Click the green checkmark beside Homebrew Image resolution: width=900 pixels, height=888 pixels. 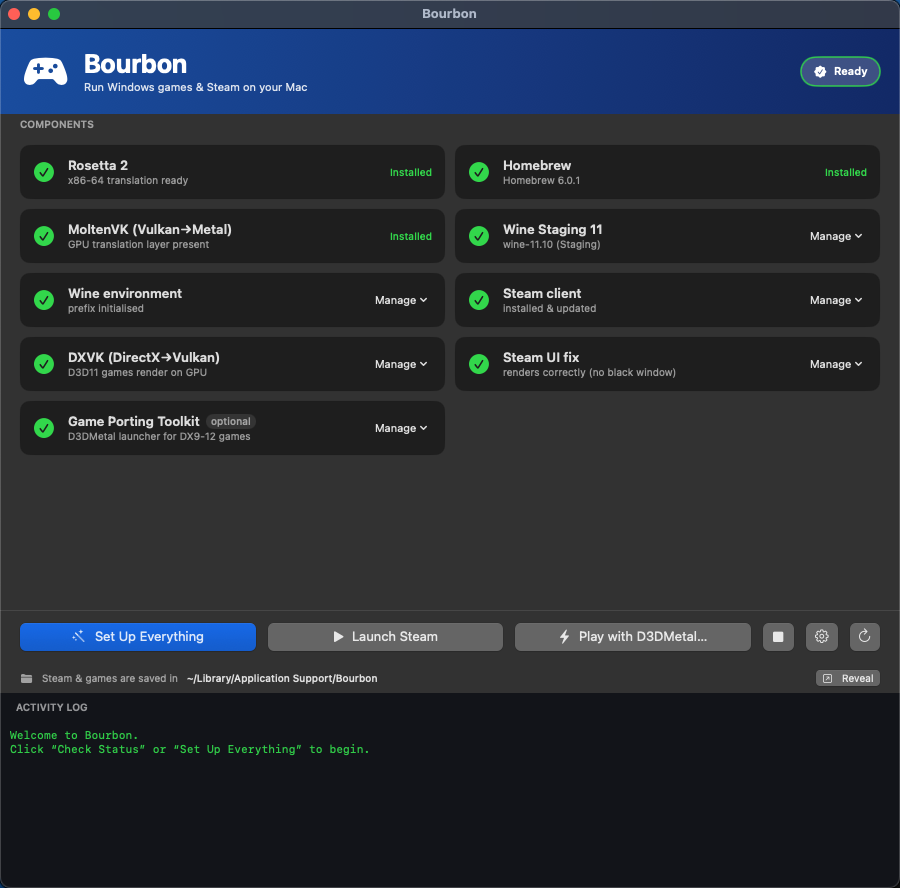point(479,172)
